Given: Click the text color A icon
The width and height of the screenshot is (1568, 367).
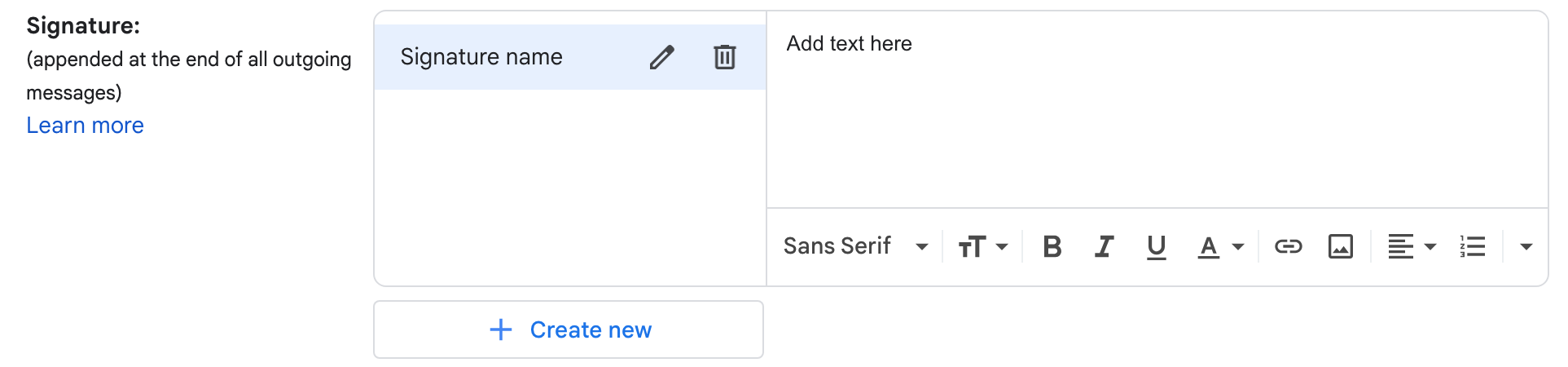Looking at the screenshot, I should tap(1209, 246).
